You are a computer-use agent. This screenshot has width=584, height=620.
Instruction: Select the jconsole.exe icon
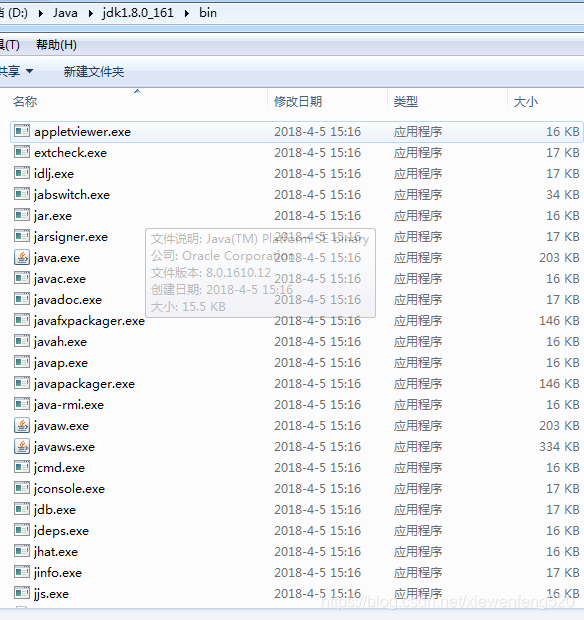[22, 488]
